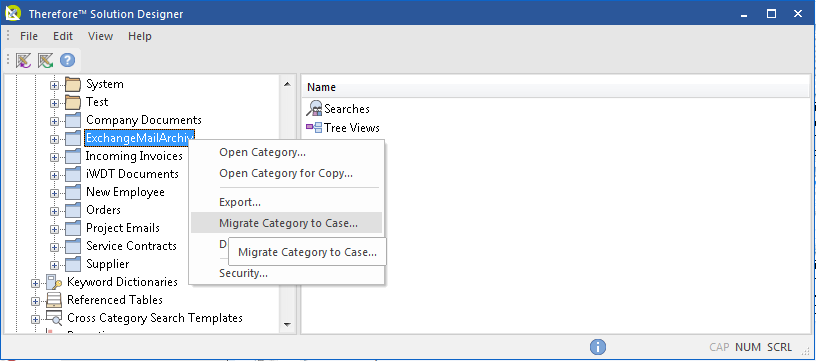
Task: Select the Tree Views list item text
Action: click(352, 127)
